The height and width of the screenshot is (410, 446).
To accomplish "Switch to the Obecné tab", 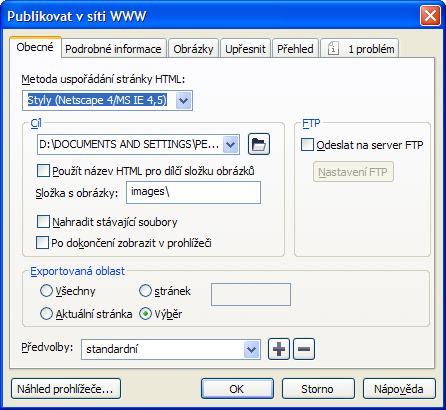I will click(35, 47).
